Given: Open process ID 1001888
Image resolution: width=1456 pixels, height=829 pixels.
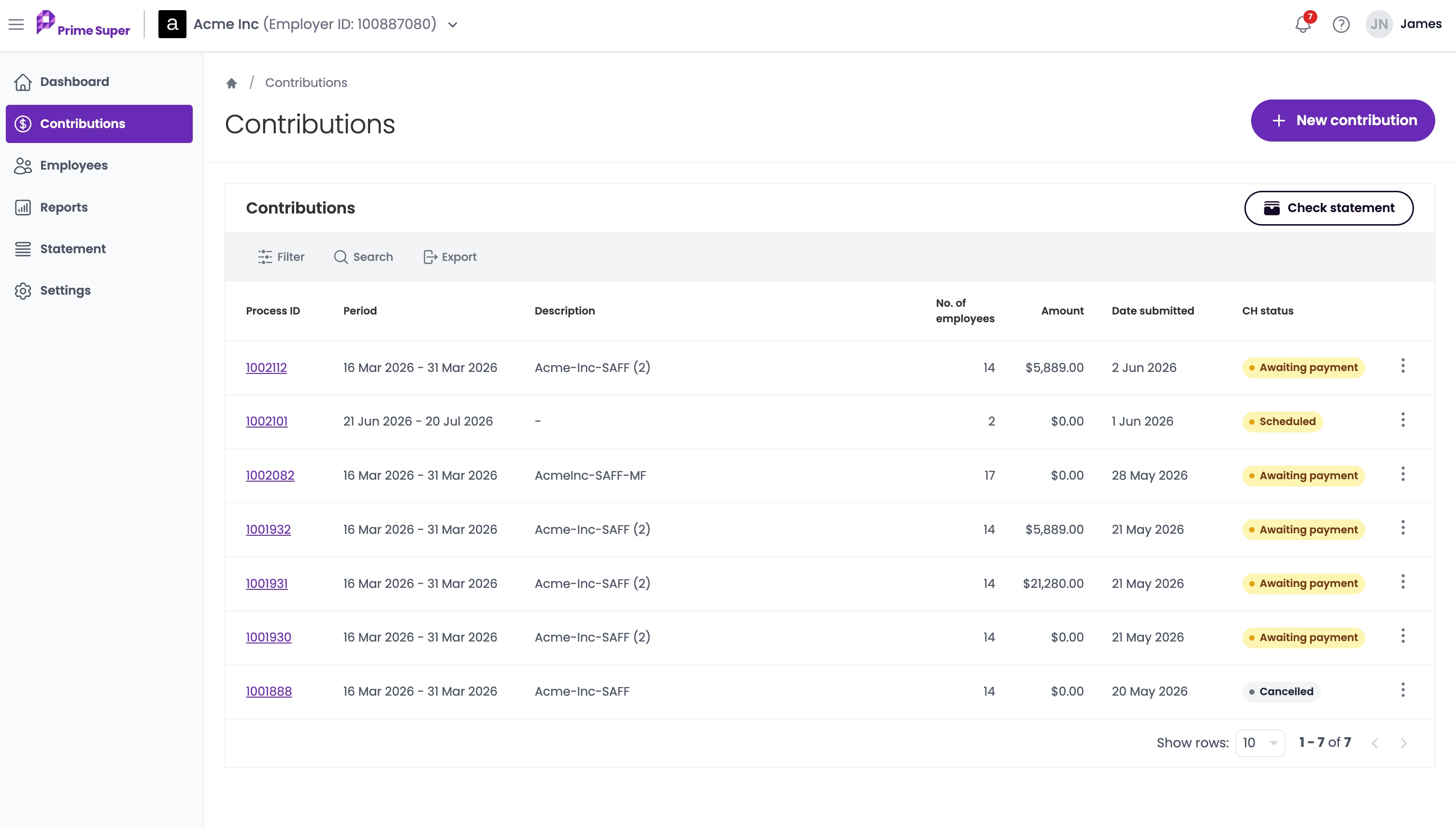Looking at the screenshot, I should 269,691.
